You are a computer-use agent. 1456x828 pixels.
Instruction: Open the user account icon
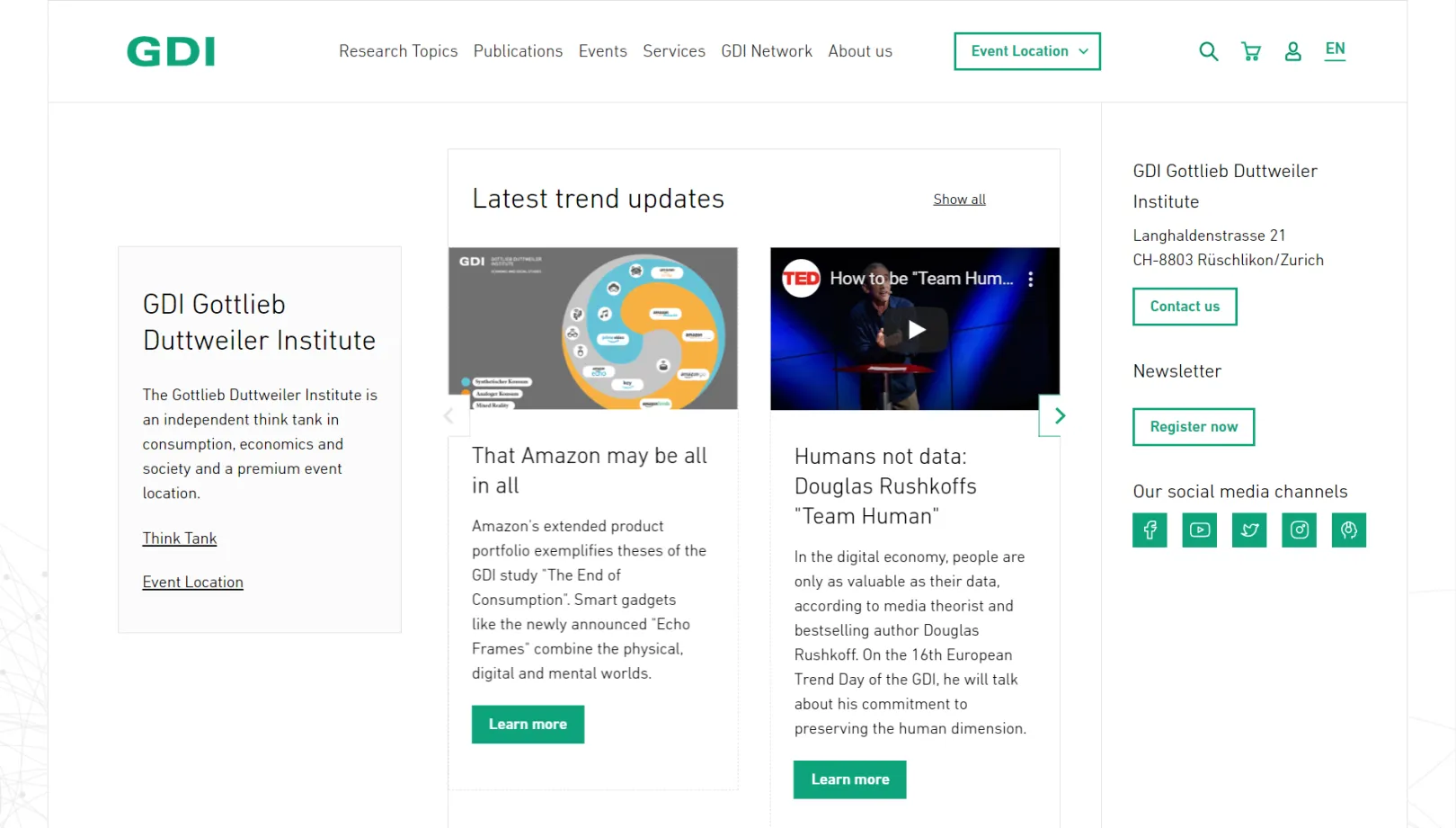(1292, 51)
